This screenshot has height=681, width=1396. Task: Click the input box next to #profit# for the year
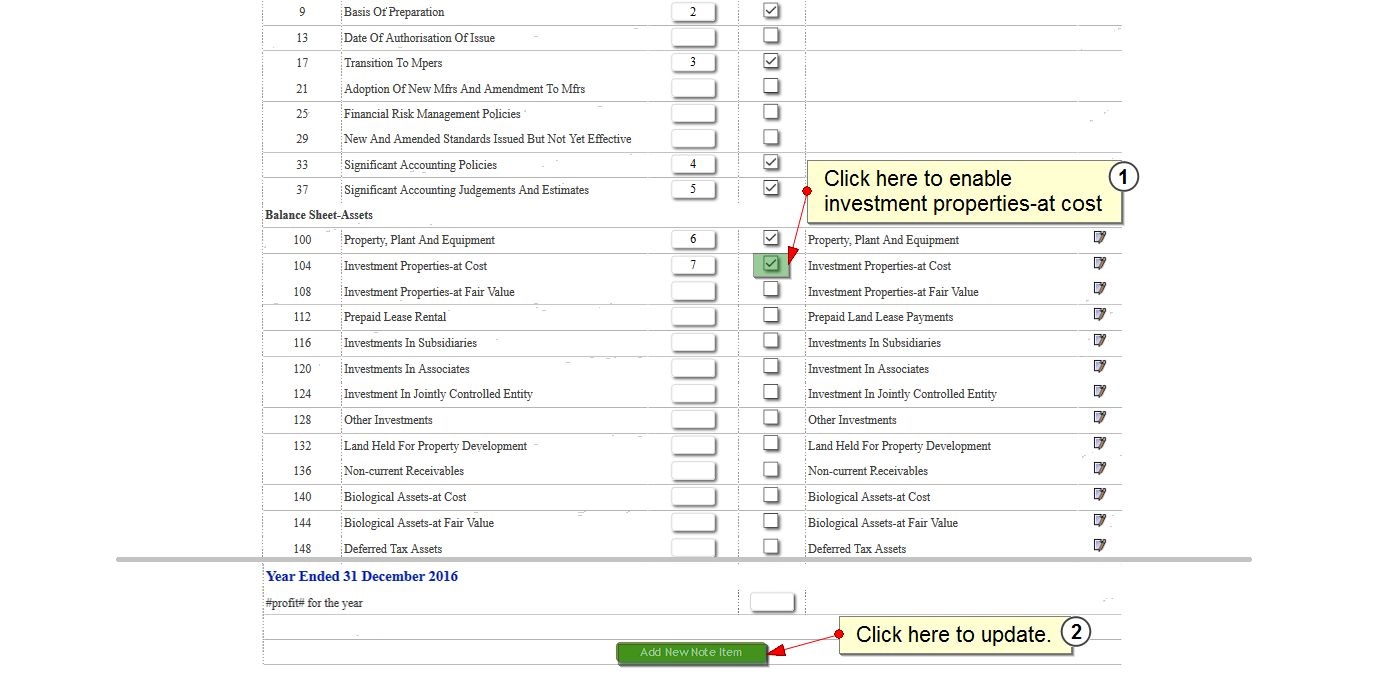coord(772,602)
